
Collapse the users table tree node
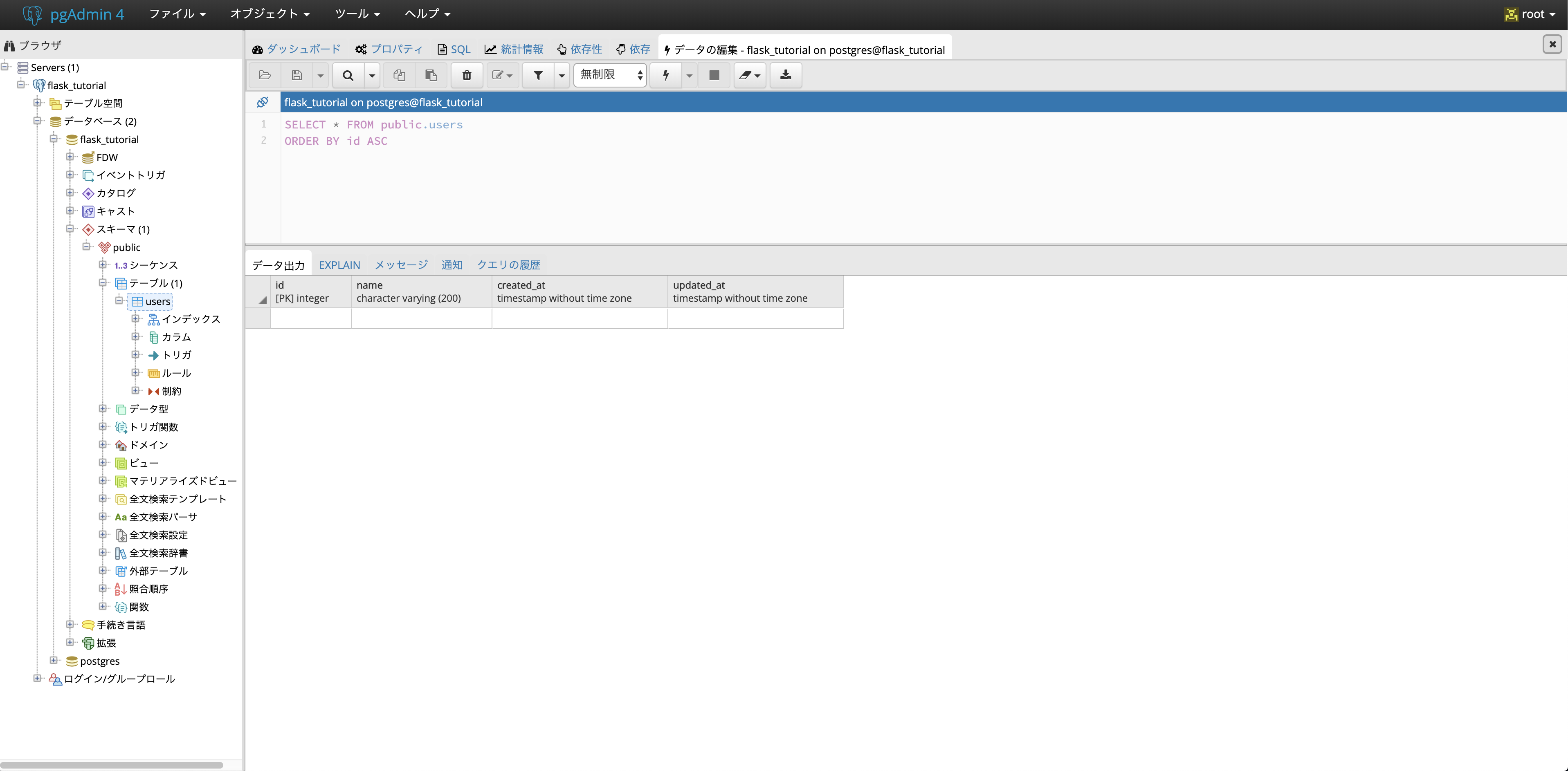(119, 300)
